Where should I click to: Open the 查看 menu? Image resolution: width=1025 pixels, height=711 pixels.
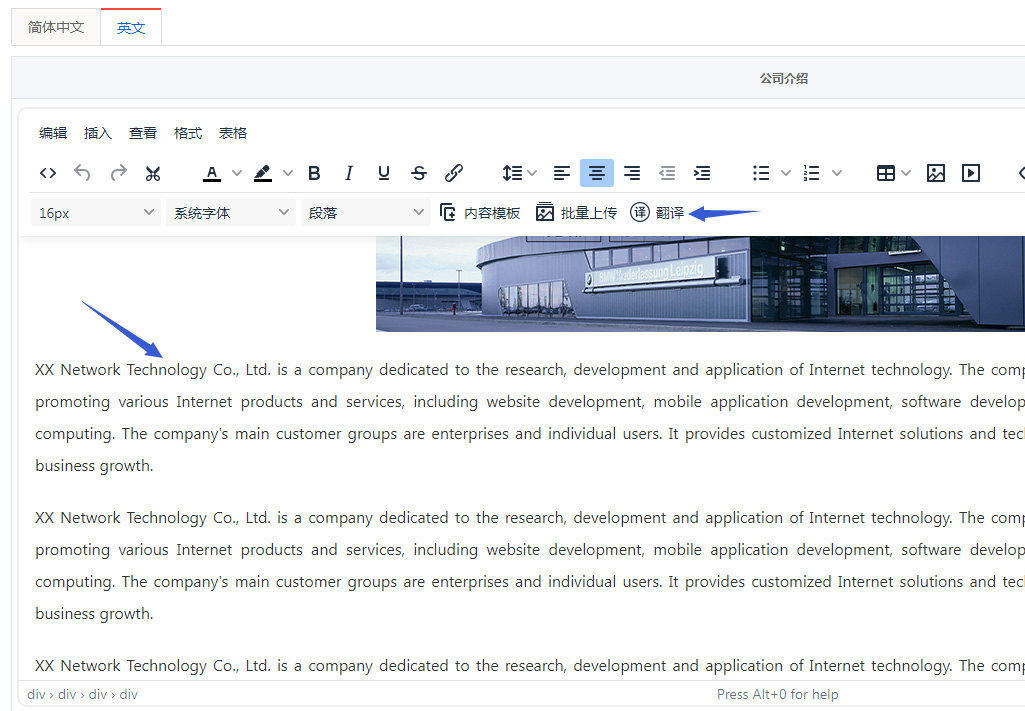[x=143, y=133]
